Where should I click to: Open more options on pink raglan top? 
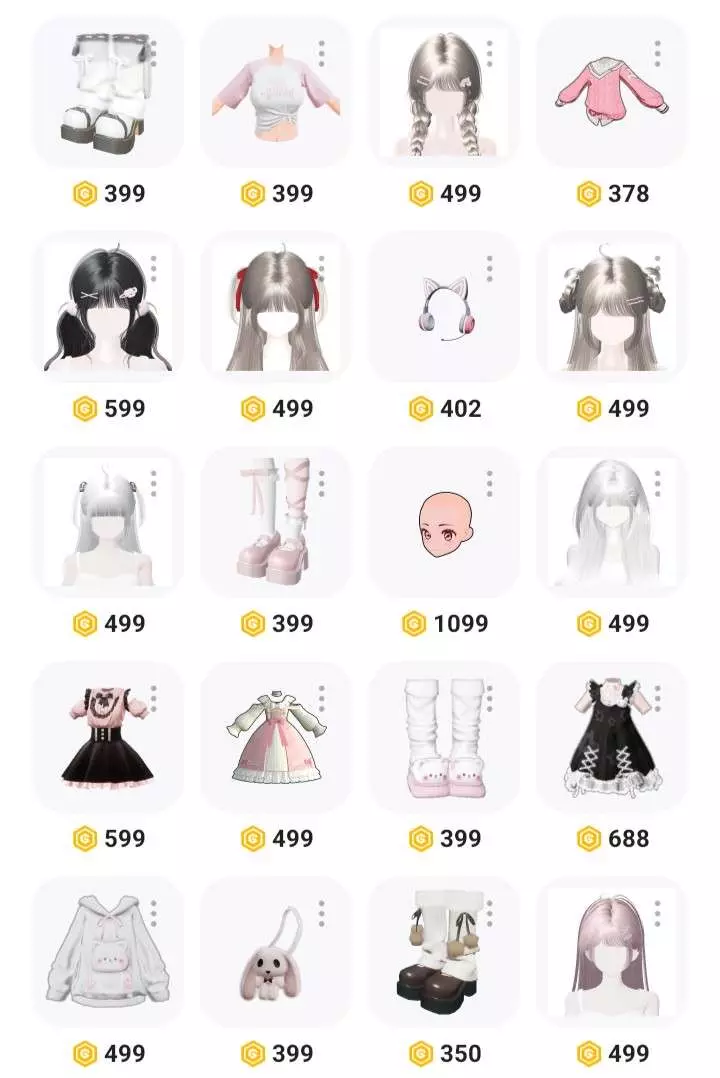(322, 54)
